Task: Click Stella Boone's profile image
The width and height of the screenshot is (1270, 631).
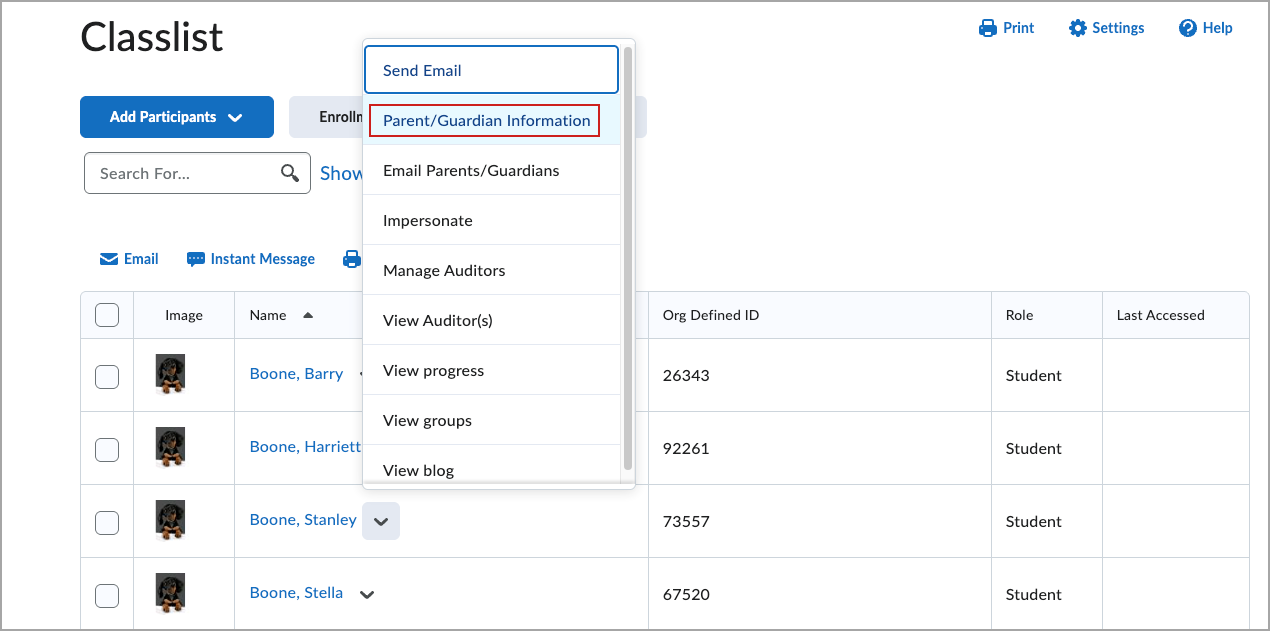Action: [170, 593]
